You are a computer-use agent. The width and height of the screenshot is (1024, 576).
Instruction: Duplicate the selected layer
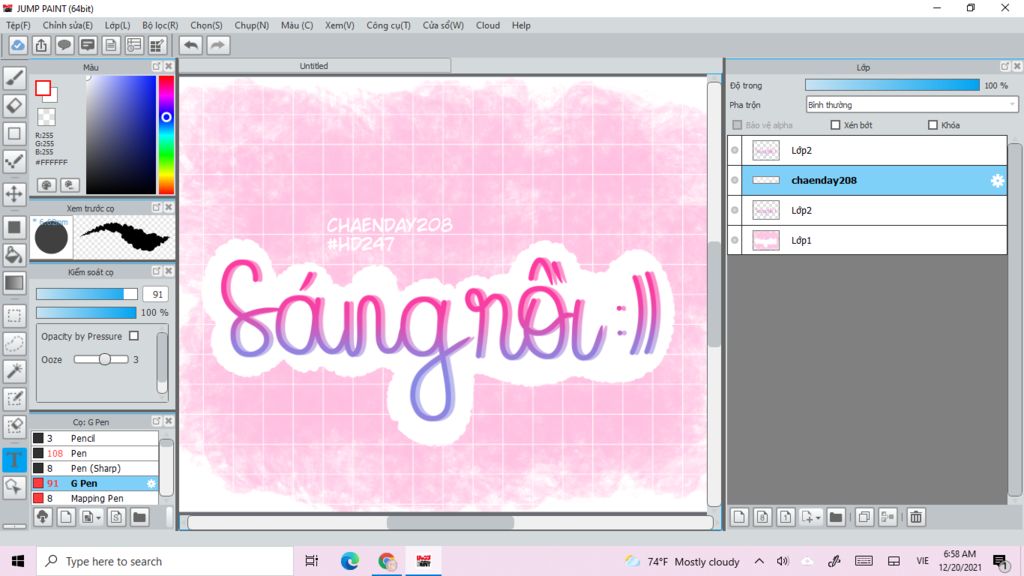tap(864, 517)
